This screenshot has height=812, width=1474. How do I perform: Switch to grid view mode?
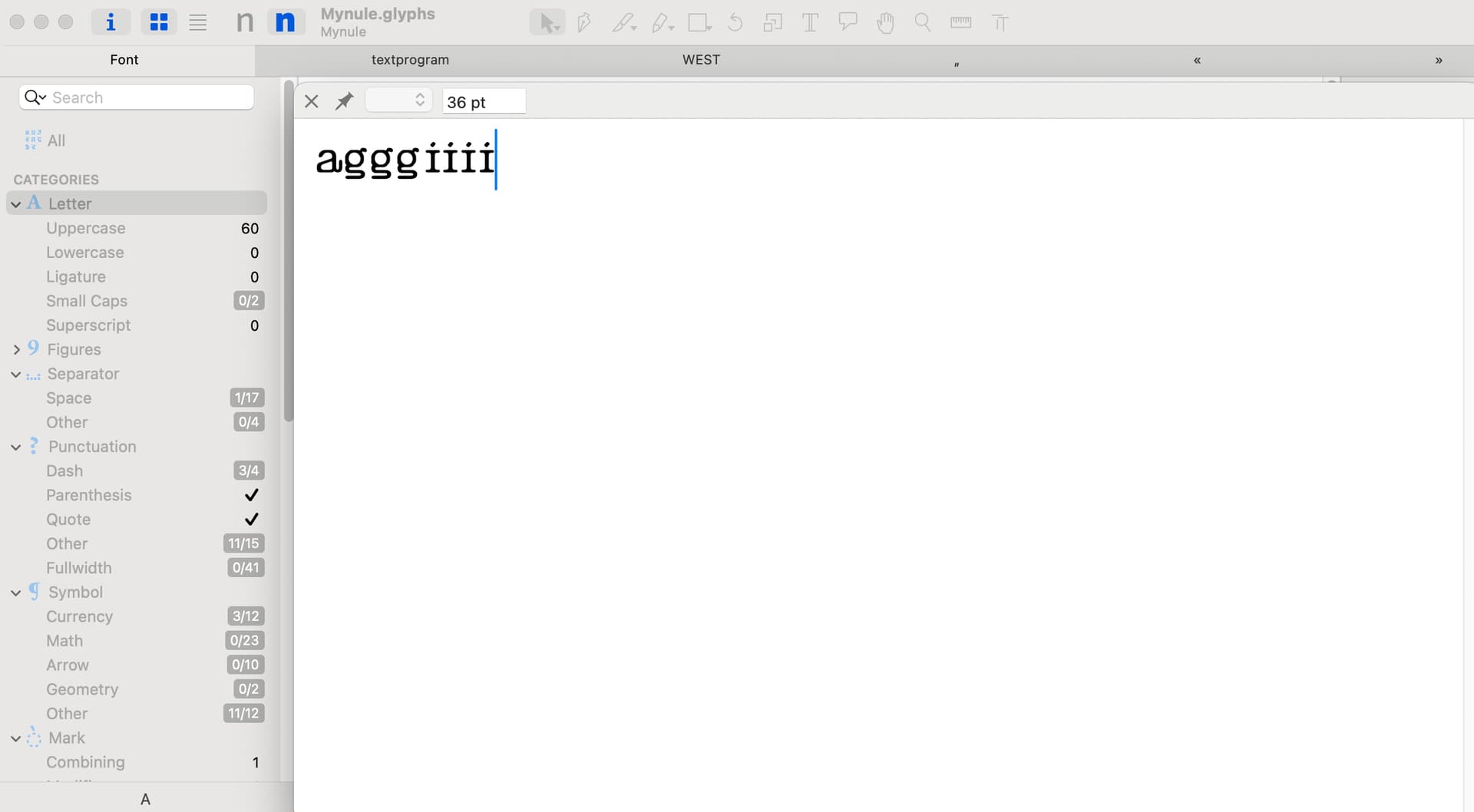(159, 22)
